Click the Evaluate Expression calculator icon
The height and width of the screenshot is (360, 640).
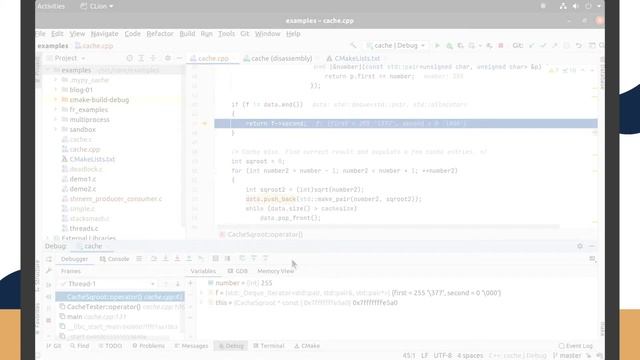click(216, 259)
